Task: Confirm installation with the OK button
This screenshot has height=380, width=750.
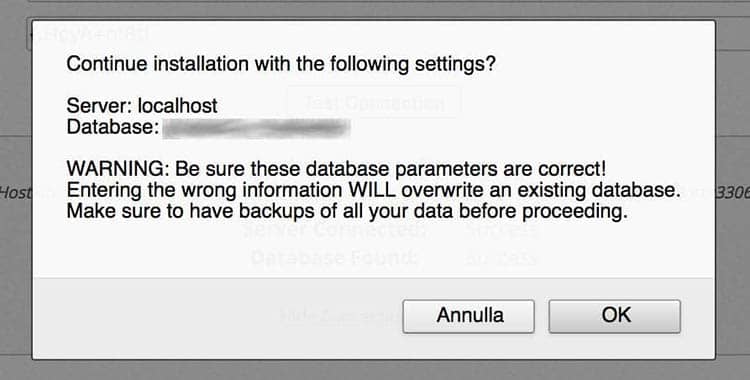Action: (x=614, y=316)
